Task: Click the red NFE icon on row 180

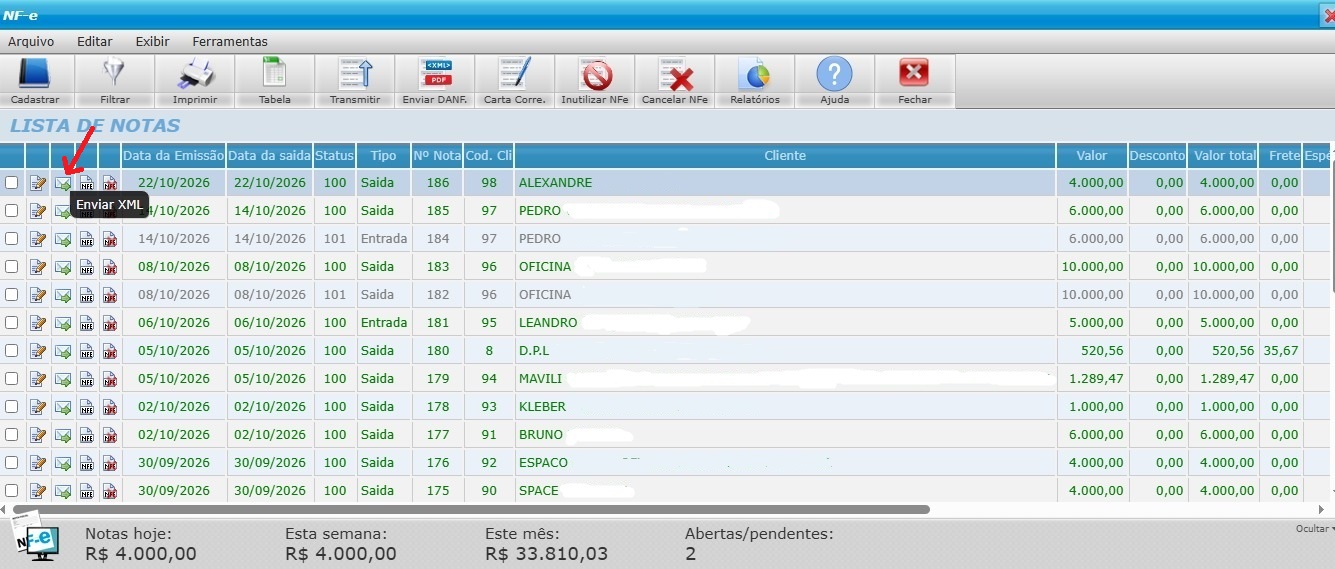Action: [110, 351]
